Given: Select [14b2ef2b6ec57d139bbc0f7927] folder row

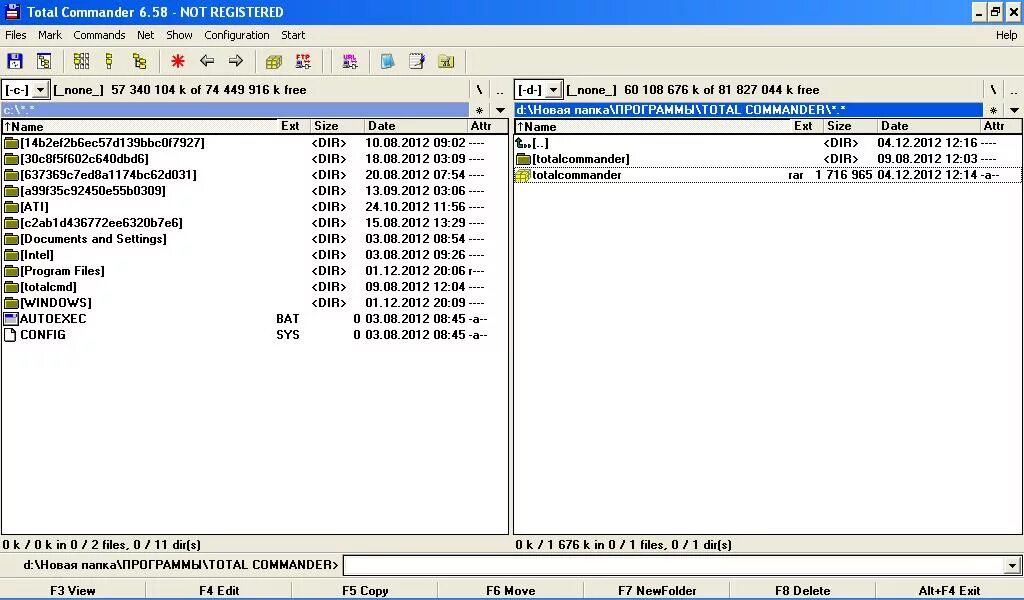Looking at the screenshot, I should 255,143.
